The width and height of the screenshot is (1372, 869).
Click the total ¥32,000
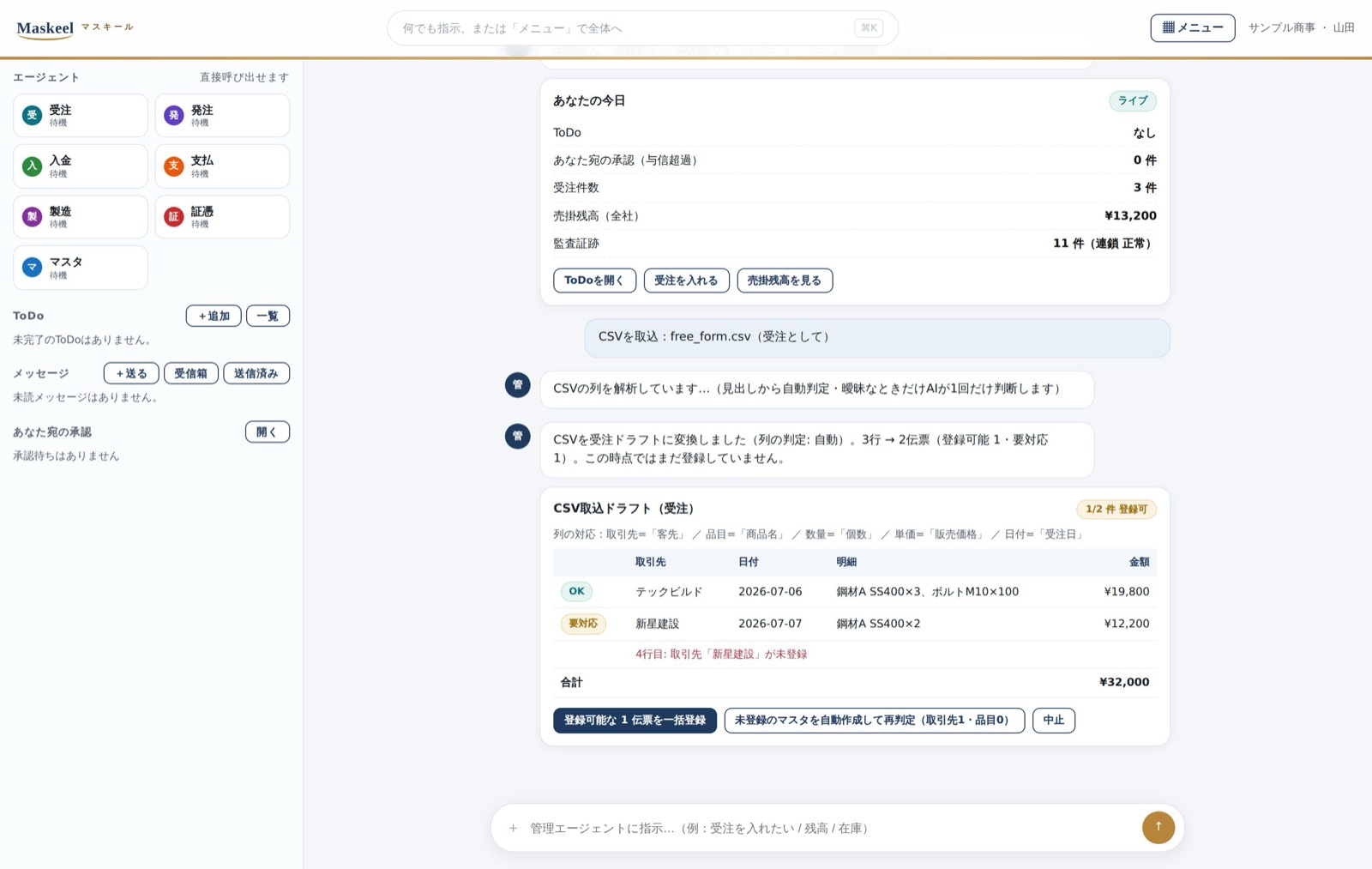(x=1124, y=682)
